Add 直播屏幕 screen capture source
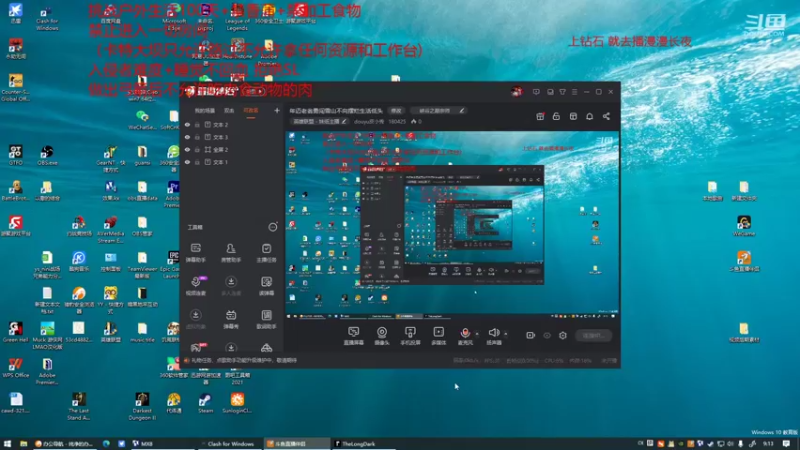The height and width of the screenshot is (450, 800). [x=353, y=336]
